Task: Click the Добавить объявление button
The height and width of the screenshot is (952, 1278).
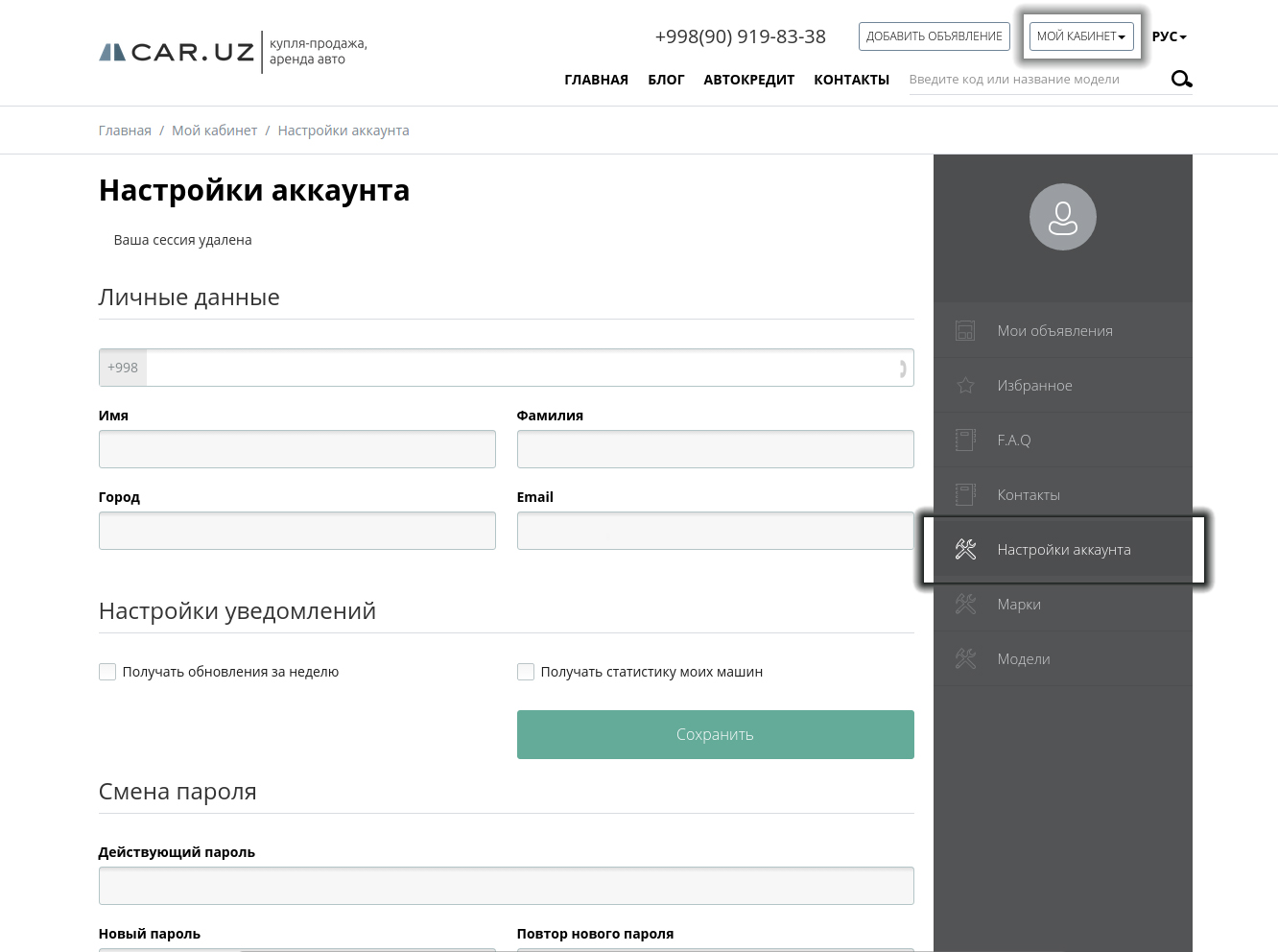Action: 935,36
